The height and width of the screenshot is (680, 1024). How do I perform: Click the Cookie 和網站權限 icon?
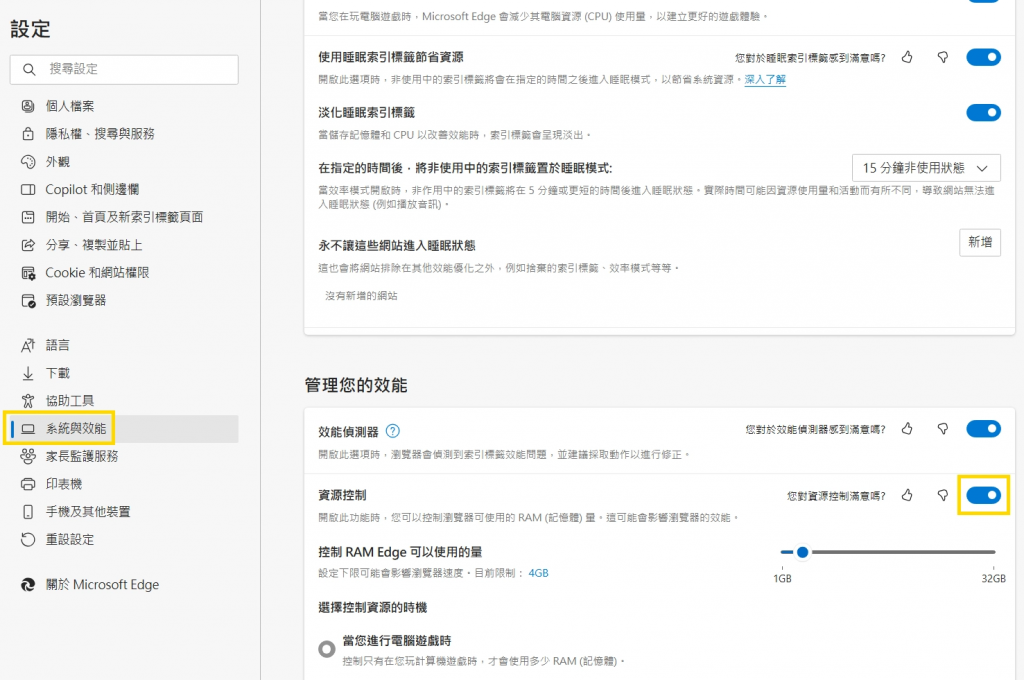tap(28, 273)
